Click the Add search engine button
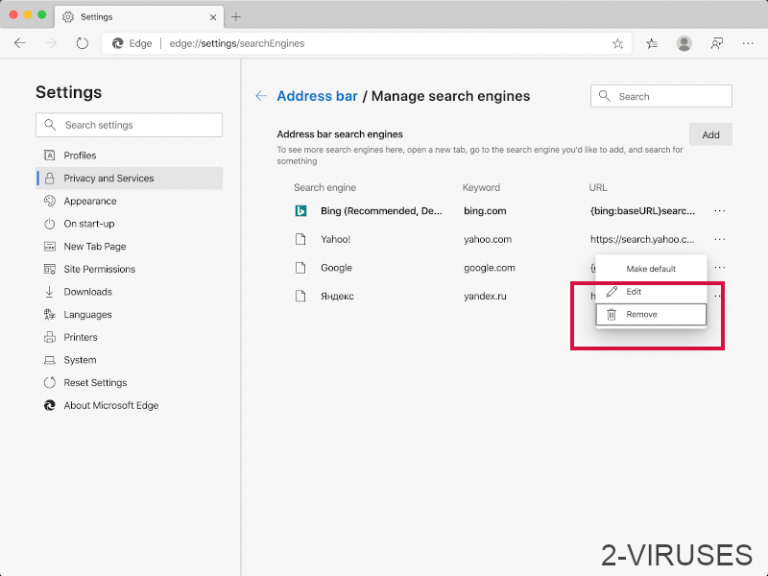768x576 pixels. click(x=710, y=135)
